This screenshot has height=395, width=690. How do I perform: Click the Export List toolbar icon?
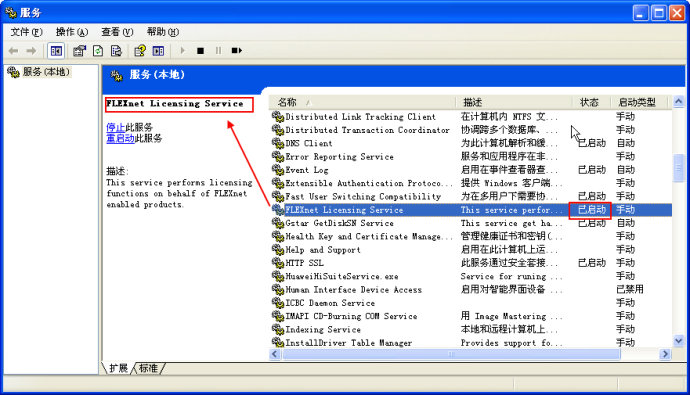tap(116, 51)
